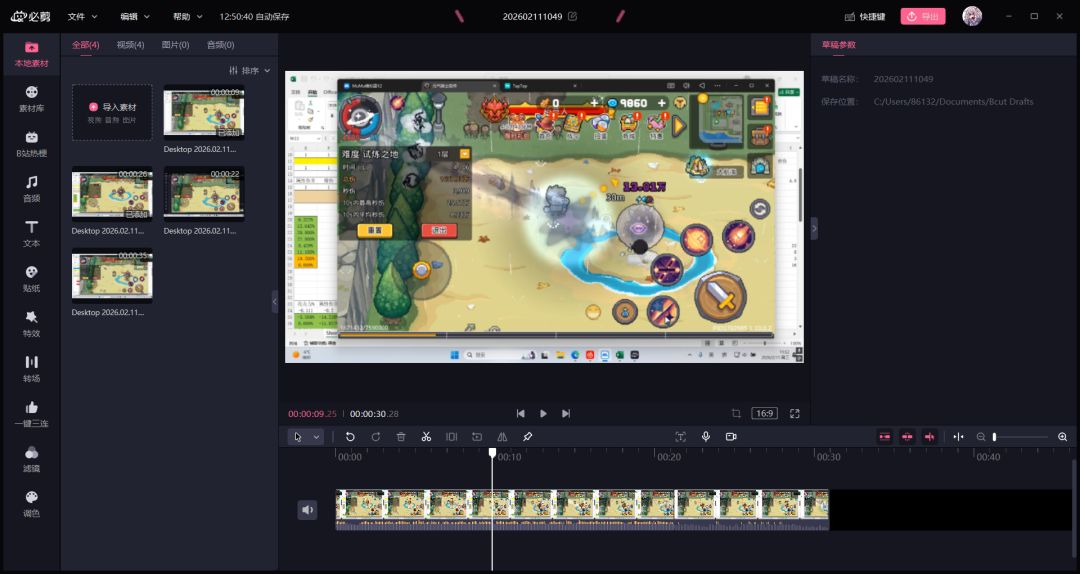Select the video clip on the timeline track
The image size is (1080, 574).
pos(583,510)
